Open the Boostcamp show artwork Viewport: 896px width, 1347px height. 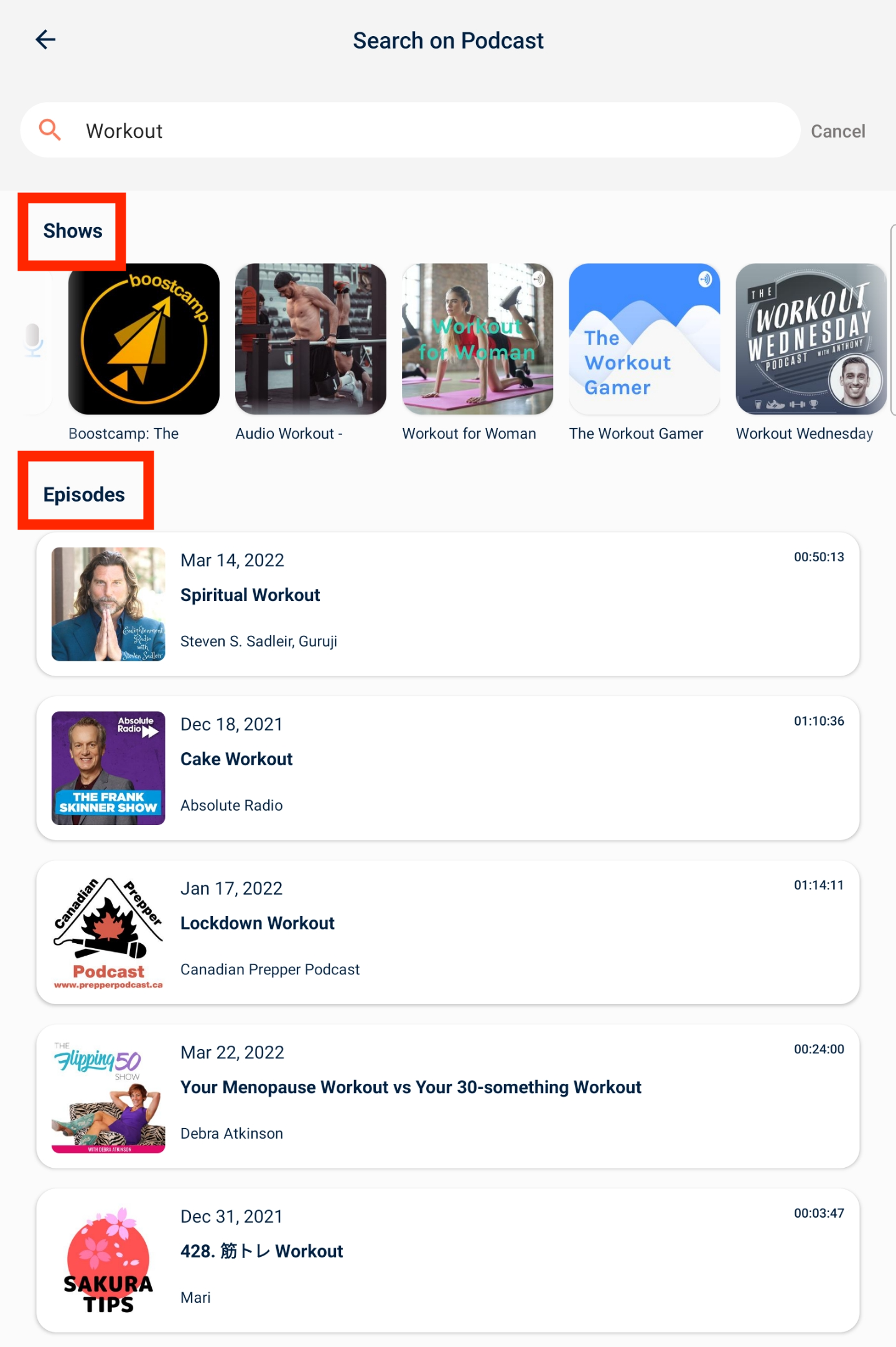(x=144, y=339)
